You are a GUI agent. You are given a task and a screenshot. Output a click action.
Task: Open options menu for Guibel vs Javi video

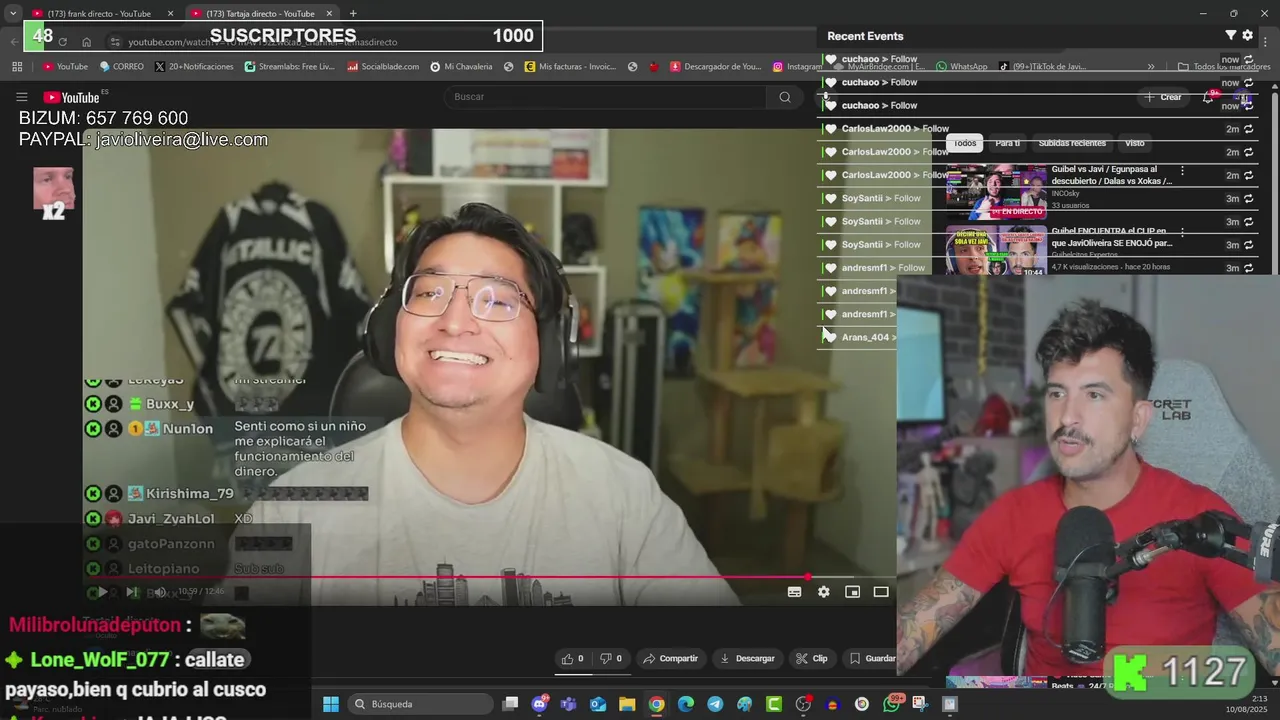[1182, 171]
